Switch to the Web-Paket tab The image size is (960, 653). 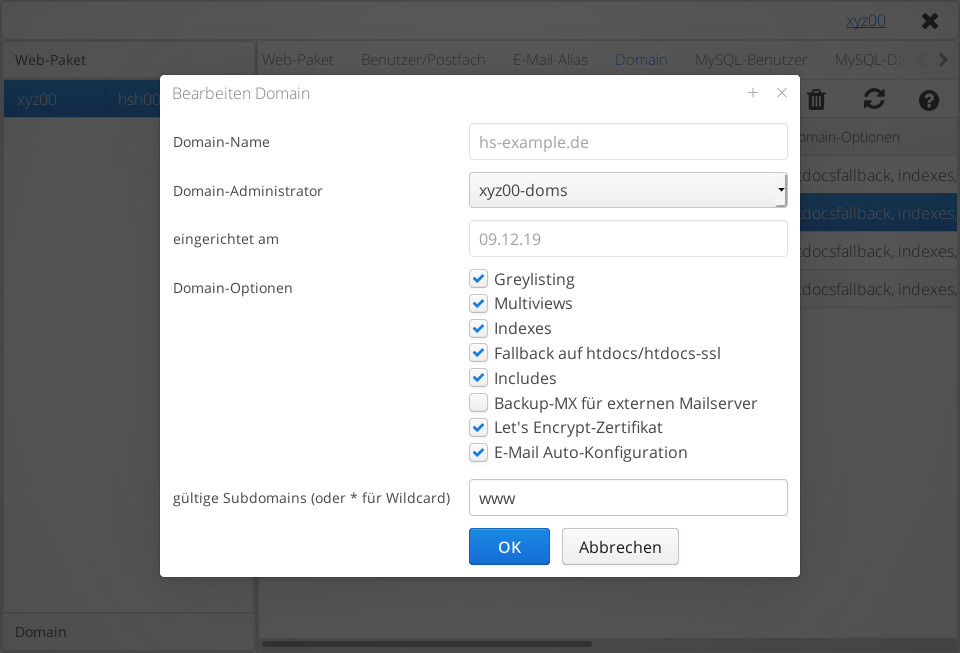[298, 59]
